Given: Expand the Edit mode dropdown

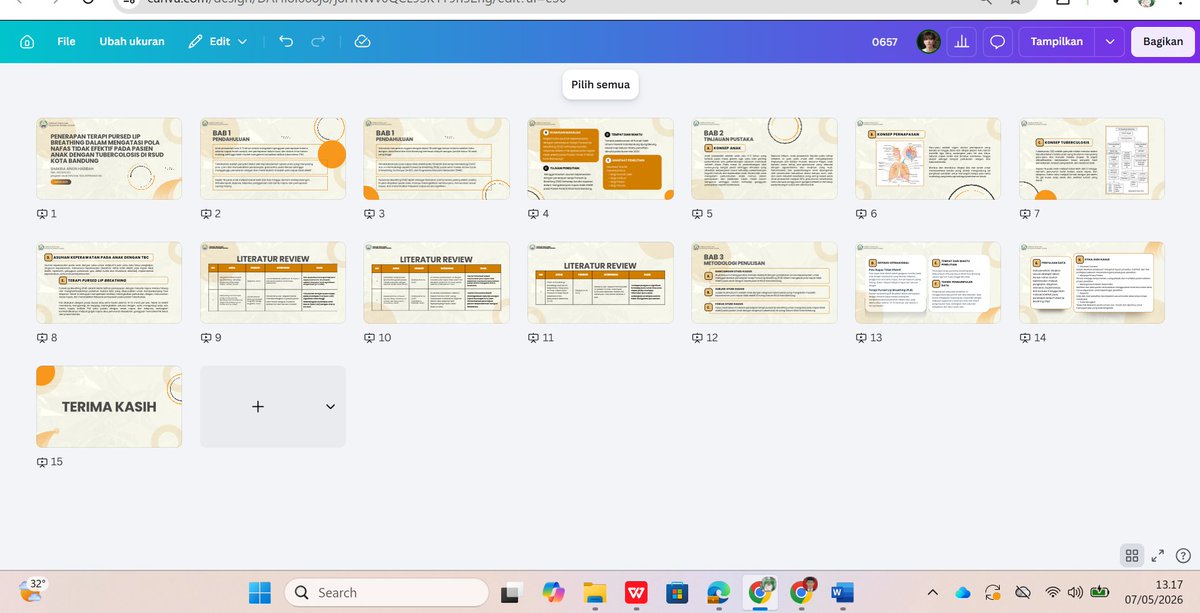Looking at the screenshot, I should 218,42.
